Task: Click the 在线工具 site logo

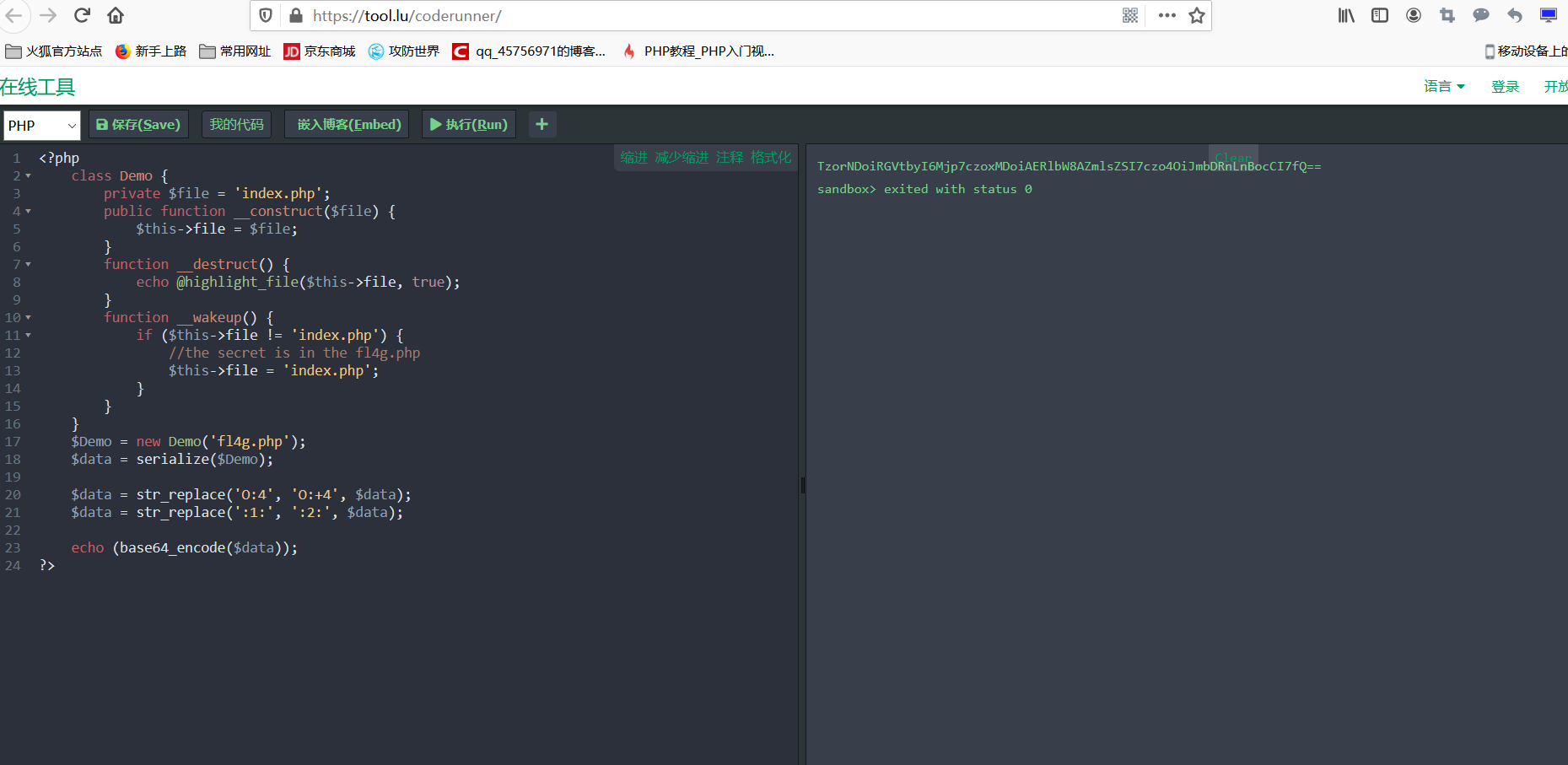Action: 38,87
